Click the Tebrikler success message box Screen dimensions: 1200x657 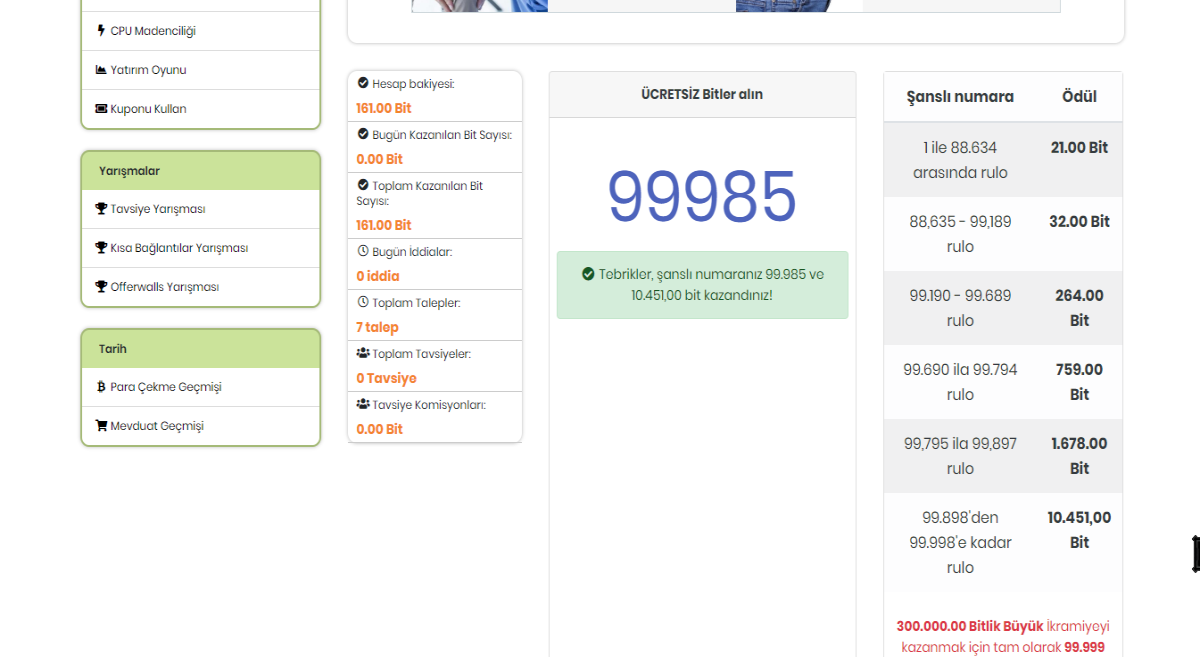pyautogui.click(x=702, y=285)
